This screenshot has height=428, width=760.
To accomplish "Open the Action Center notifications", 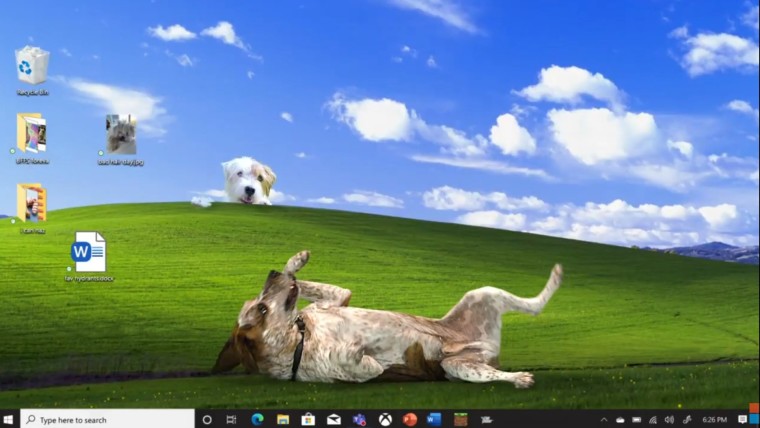I will [x=742, y=419].
